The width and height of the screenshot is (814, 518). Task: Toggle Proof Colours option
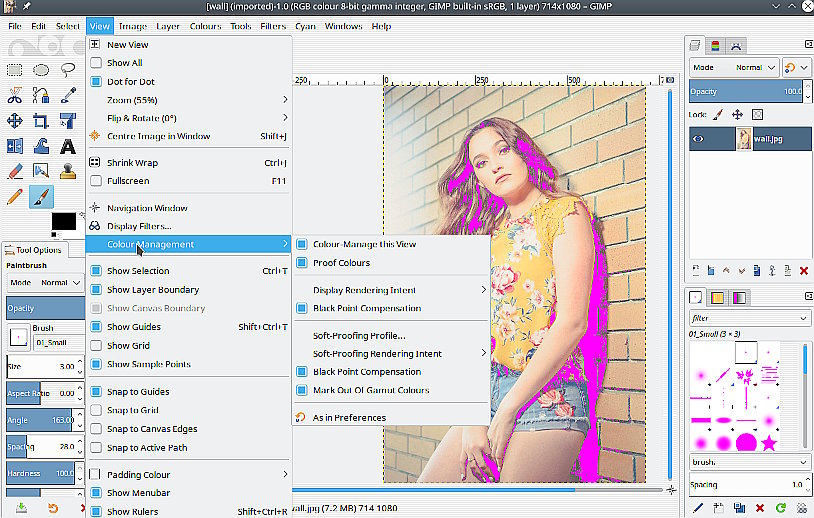click(x=341, y=263)
